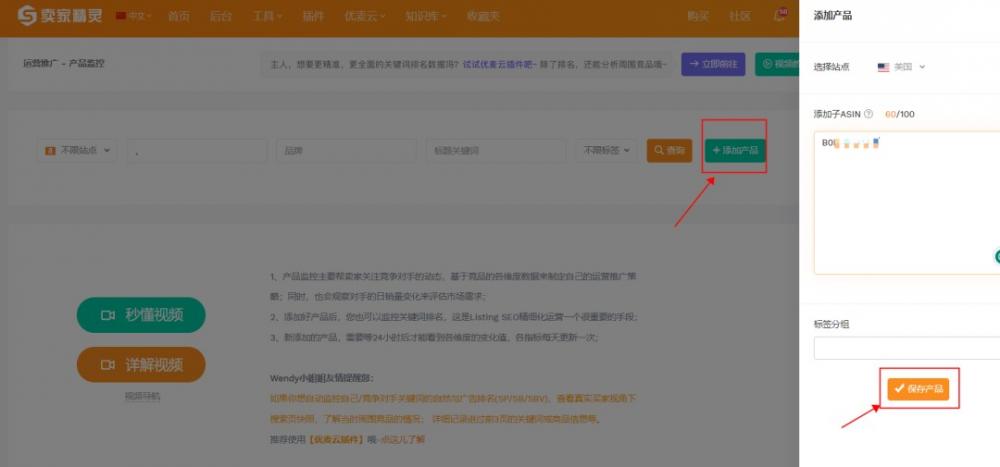Open the 工具 menu in navigation bar
Viewport: 1000px width, 467px height.
[267, 17]
